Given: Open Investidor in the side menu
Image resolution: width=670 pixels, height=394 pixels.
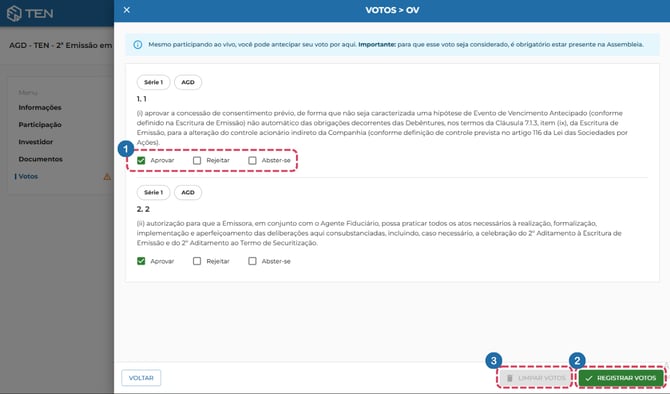Looking at the screenshot, I should click(x=35, y=141).
